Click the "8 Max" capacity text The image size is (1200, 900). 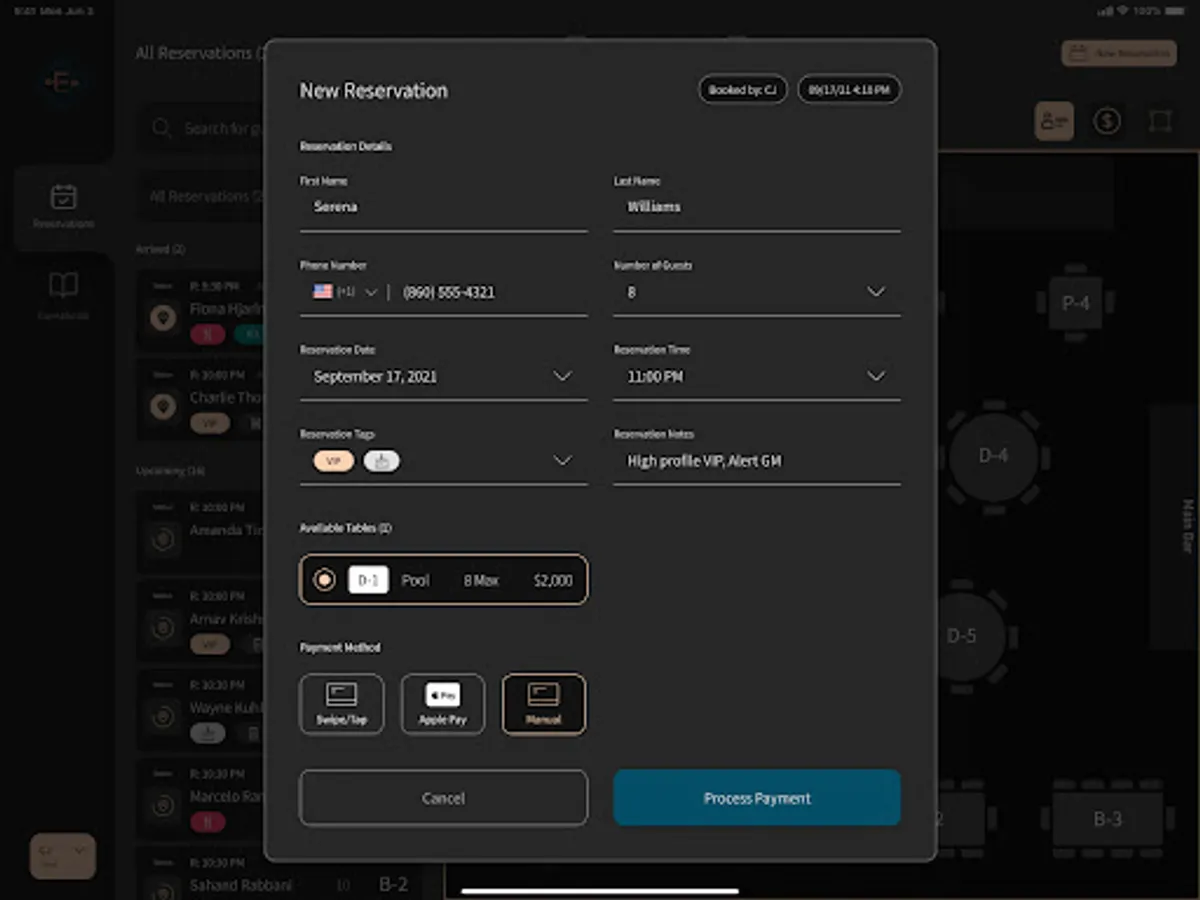pyautogui.click(x=481, y=580)
